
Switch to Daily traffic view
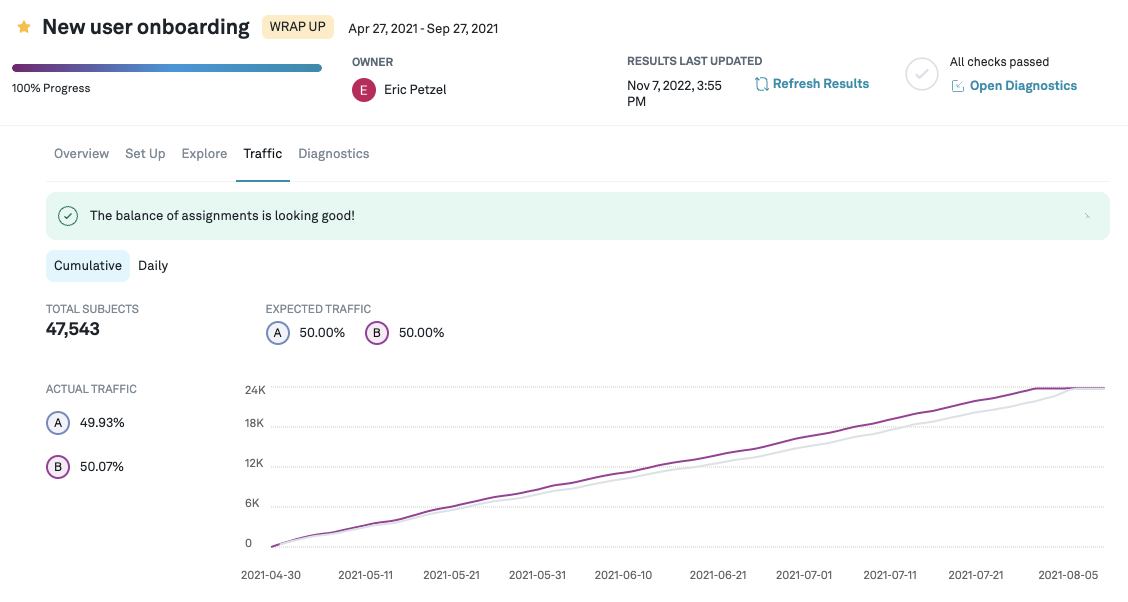tap(153, 266)
